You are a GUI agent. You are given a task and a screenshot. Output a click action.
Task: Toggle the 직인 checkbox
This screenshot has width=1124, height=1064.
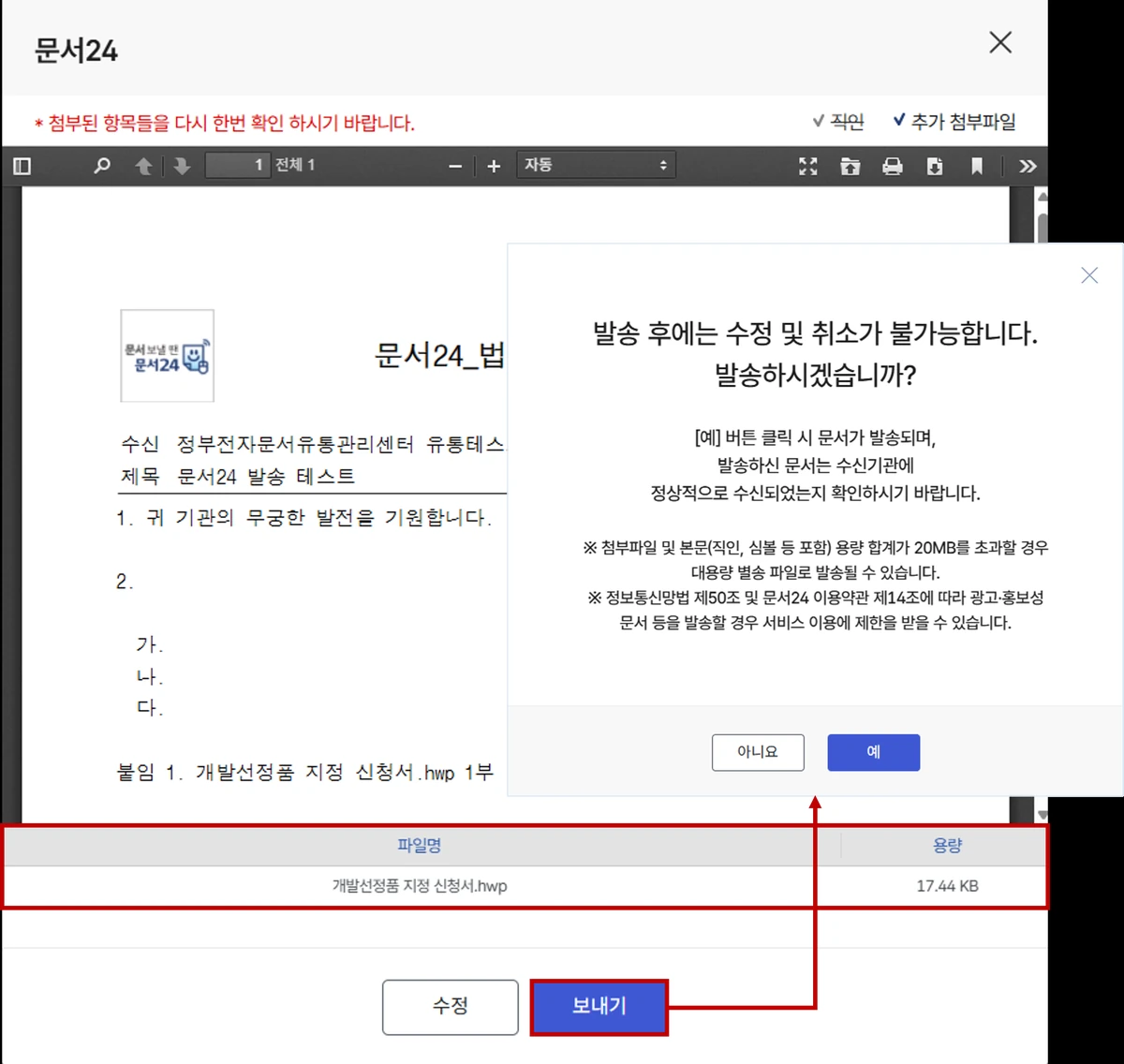tap(838, 122)
